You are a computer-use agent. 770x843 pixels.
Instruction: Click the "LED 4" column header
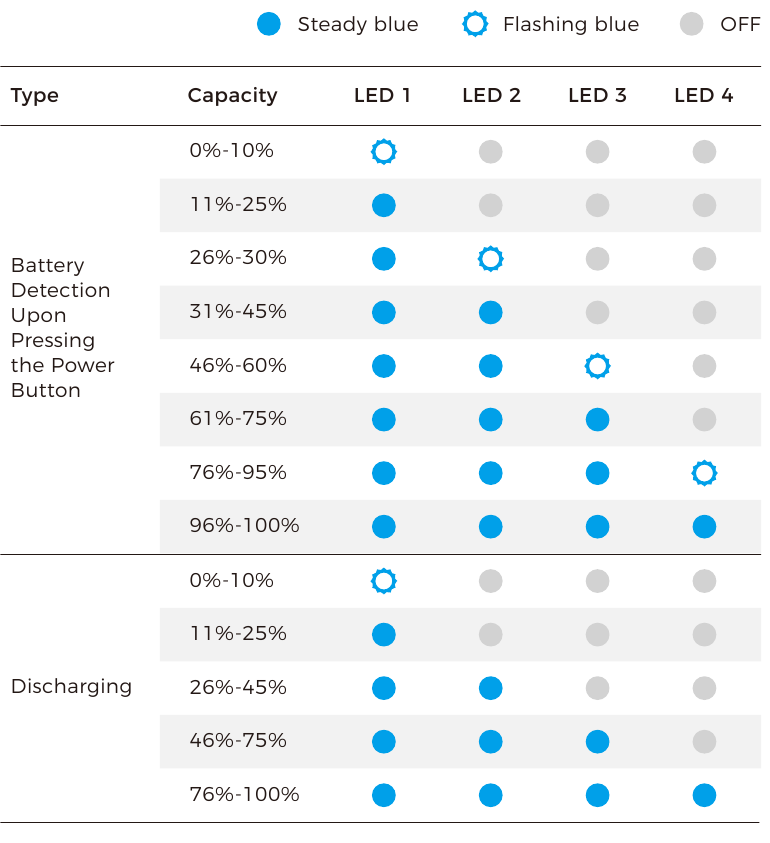[x=703, y=96]
